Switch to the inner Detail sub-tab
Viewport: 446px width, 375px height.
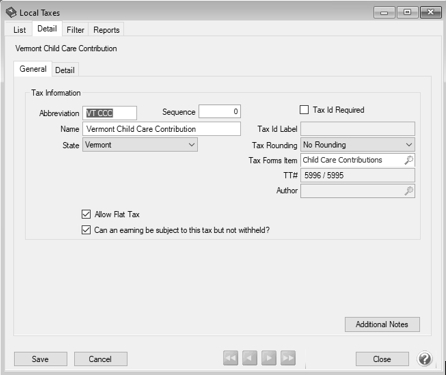coord(65,70)
